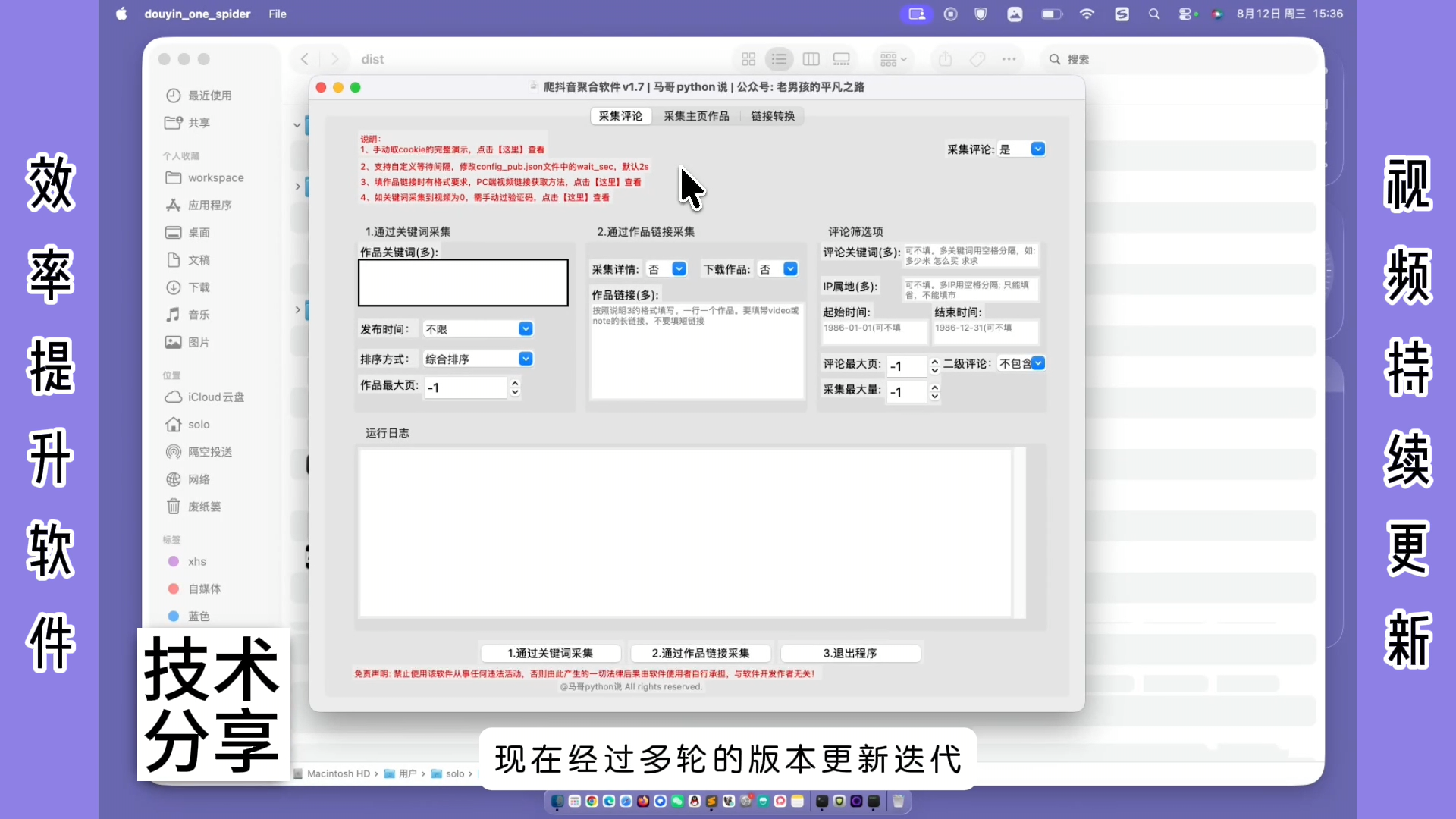
Task: Click the screen recording stop icon
Action: 951,14
